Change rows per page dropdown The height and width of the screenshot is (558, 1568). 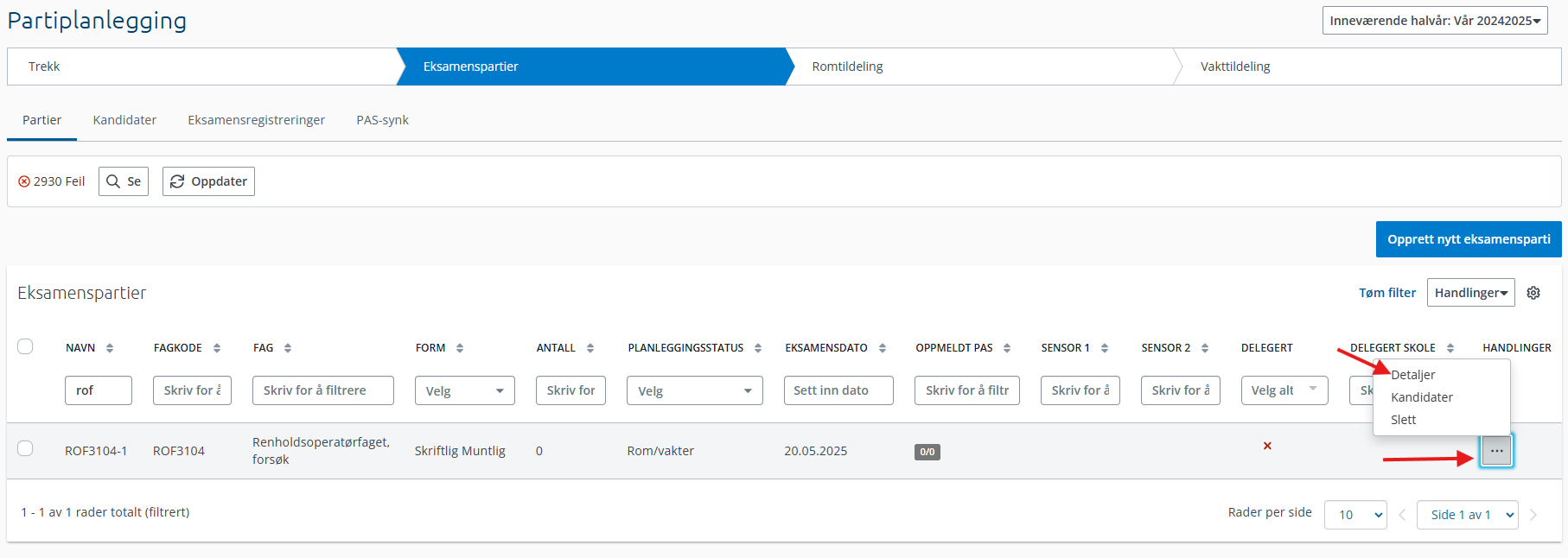point(1354,515)
